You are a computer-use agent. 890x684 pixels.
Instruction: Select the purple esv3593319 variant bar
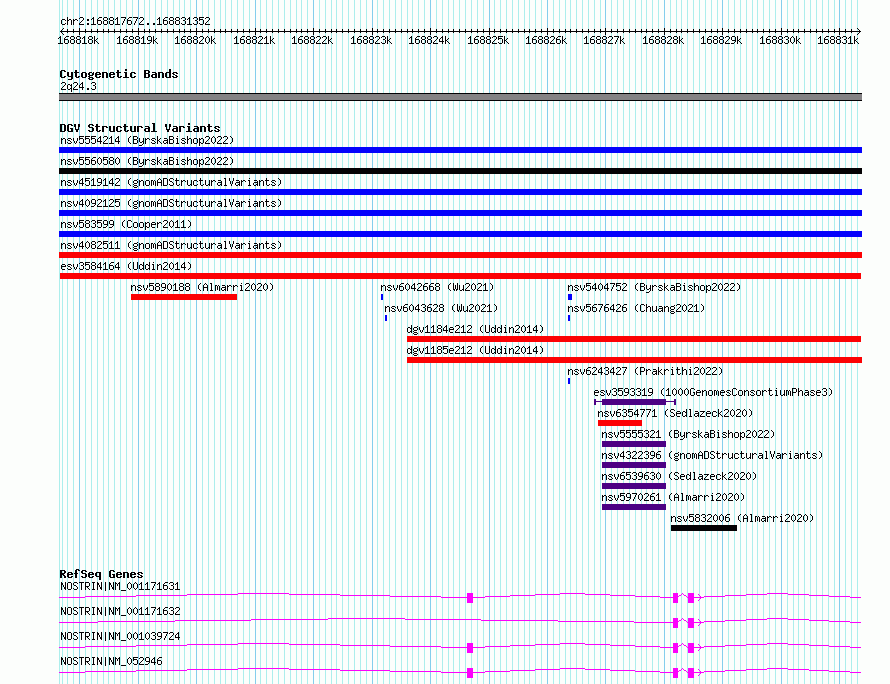(x=634, y=402)
